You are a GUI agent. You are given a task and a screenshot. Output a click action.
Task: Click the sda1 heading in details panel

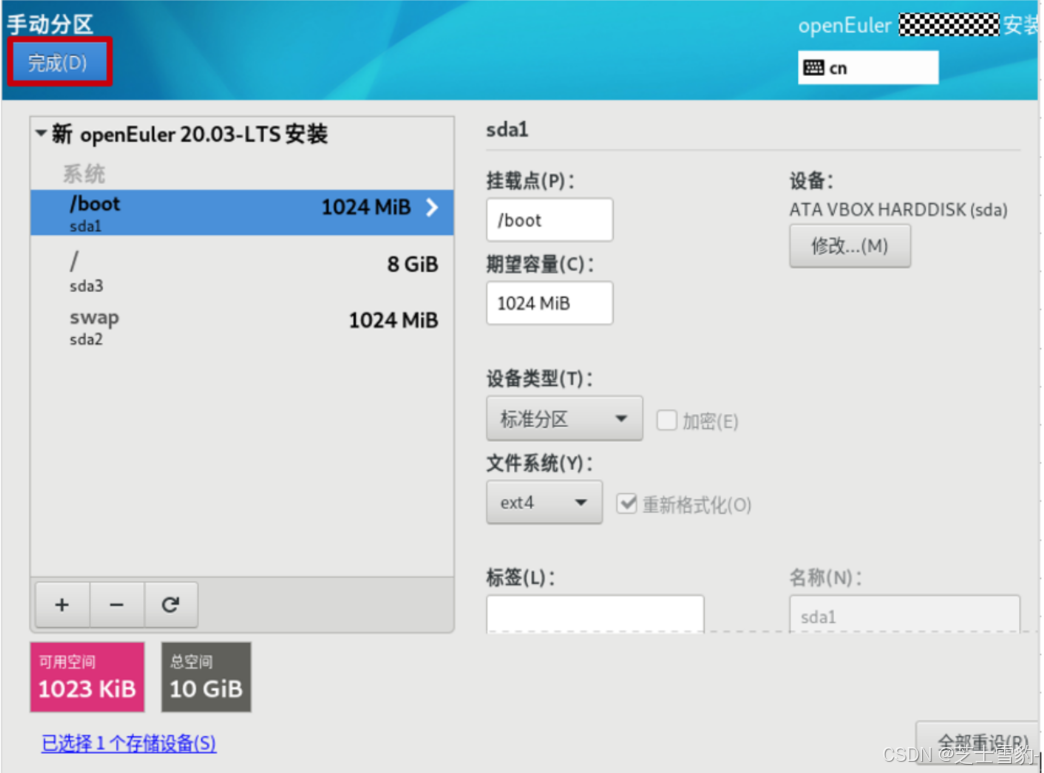pos(507,129)
